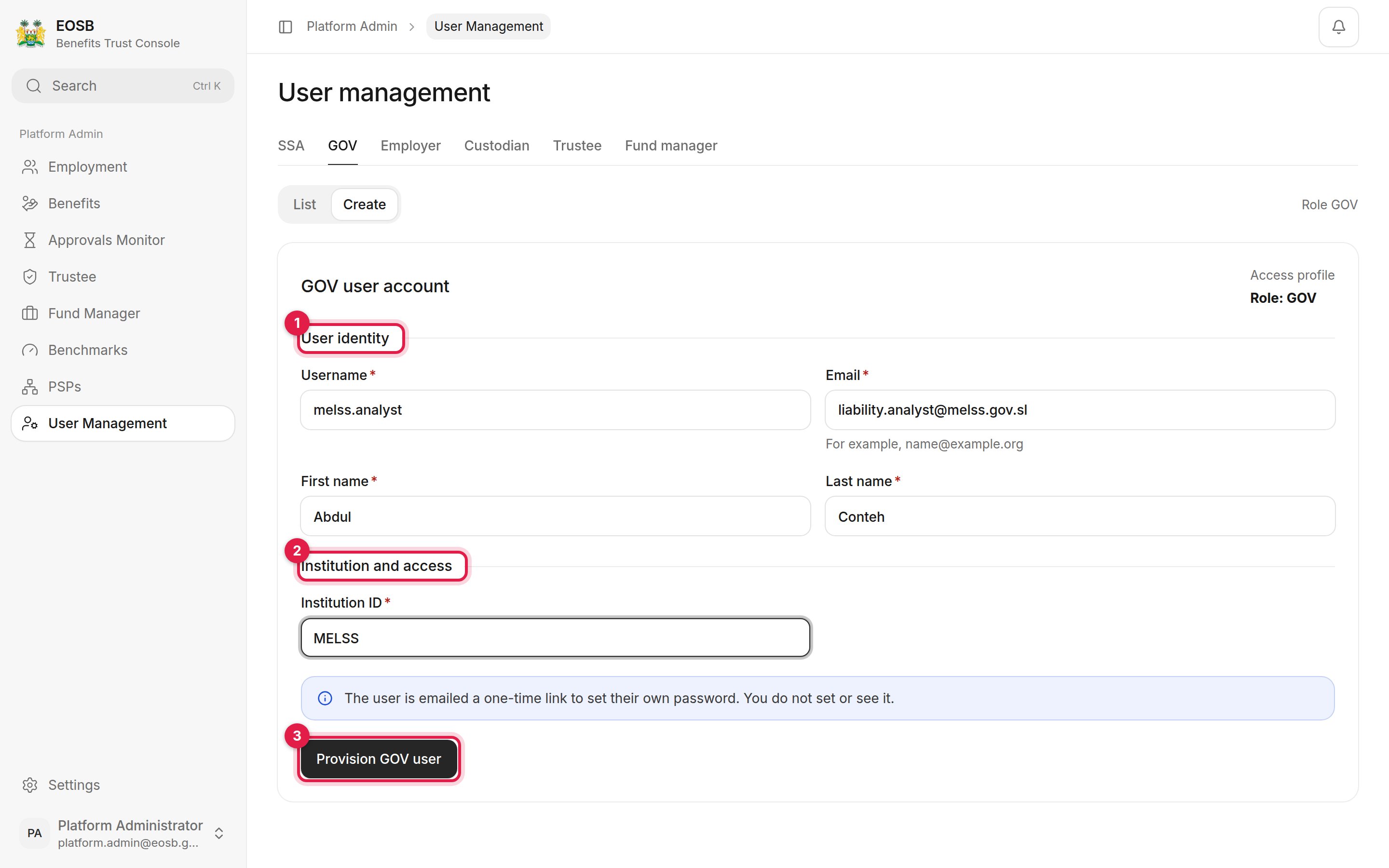
Task: Click into the Last name field
Action: [x=1080, y=516]
